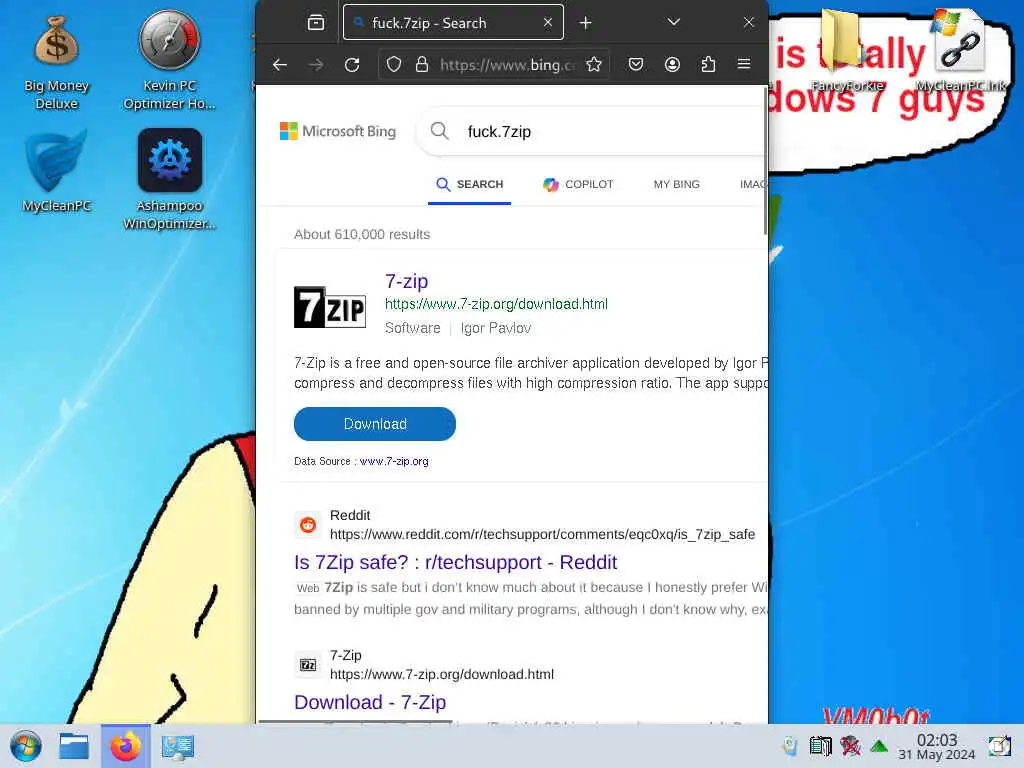The height and width of the screenshot is (768, 1024).
Task: Open MyCleanPC desktop shortcut
Action: tap(56, 171)
